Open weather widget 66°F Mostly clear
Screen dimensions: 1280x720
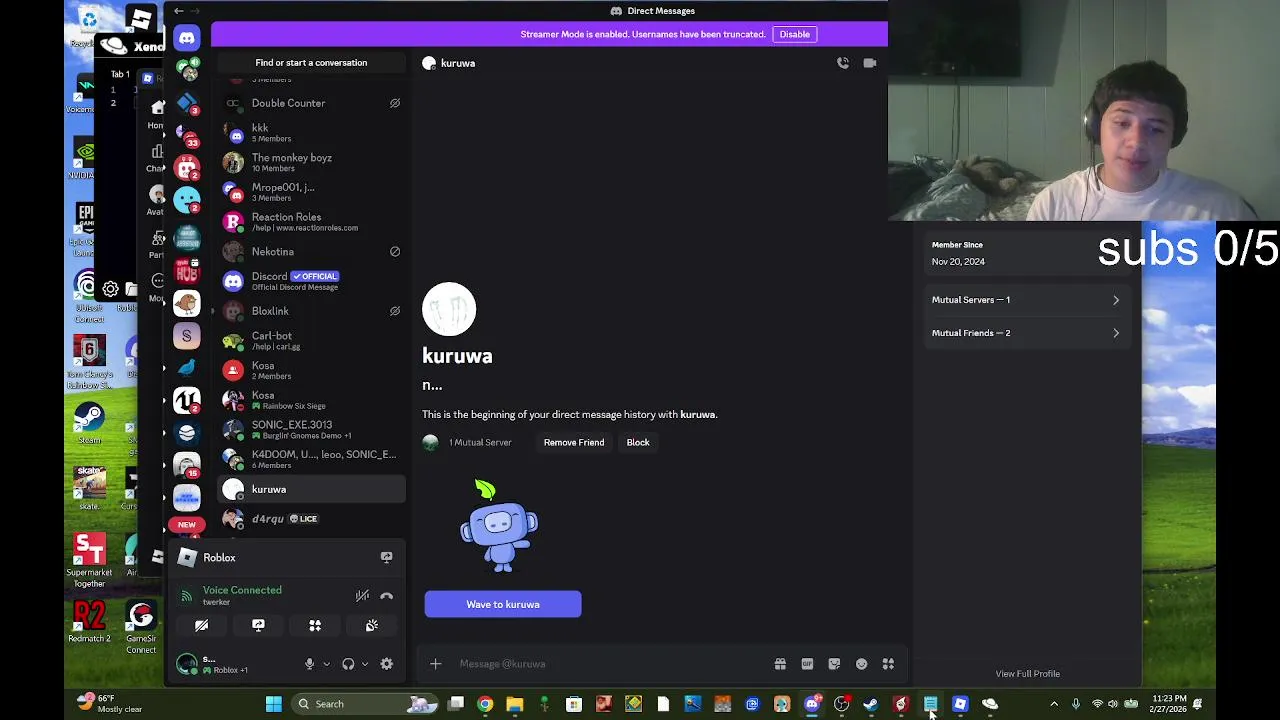(108, 704)
